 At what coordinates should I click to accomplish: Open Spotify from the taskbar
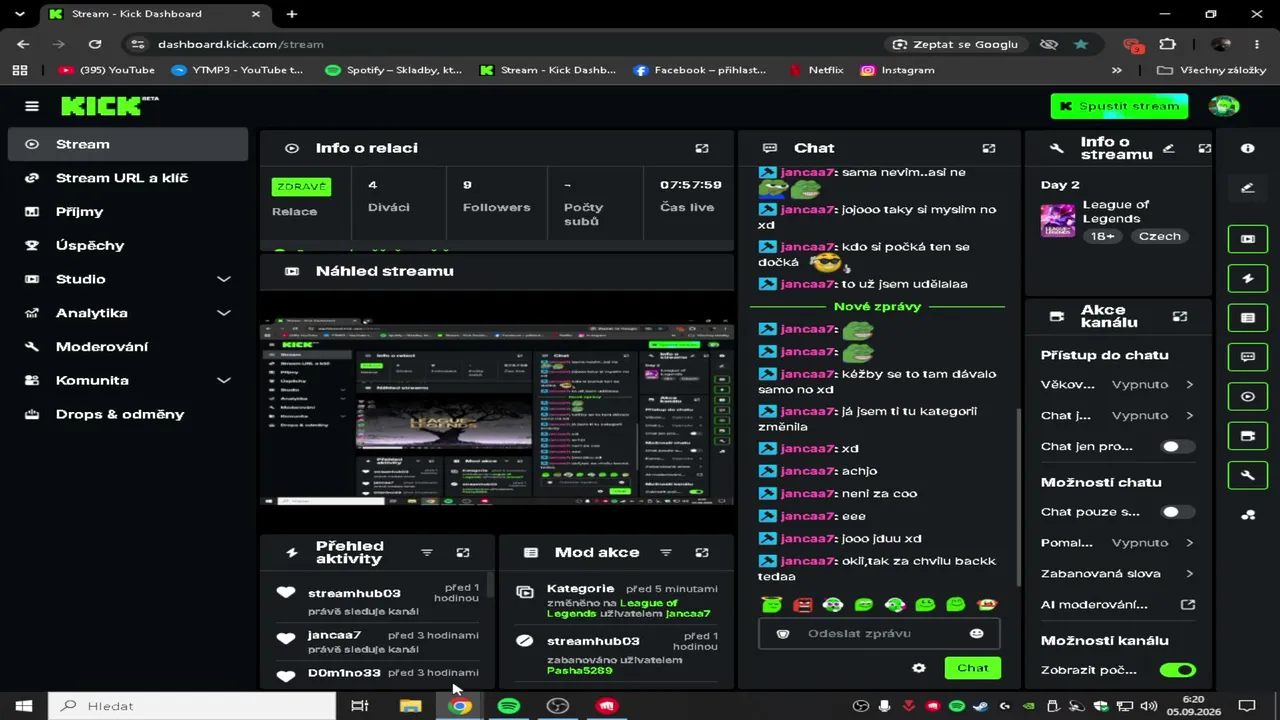[509, 706]
